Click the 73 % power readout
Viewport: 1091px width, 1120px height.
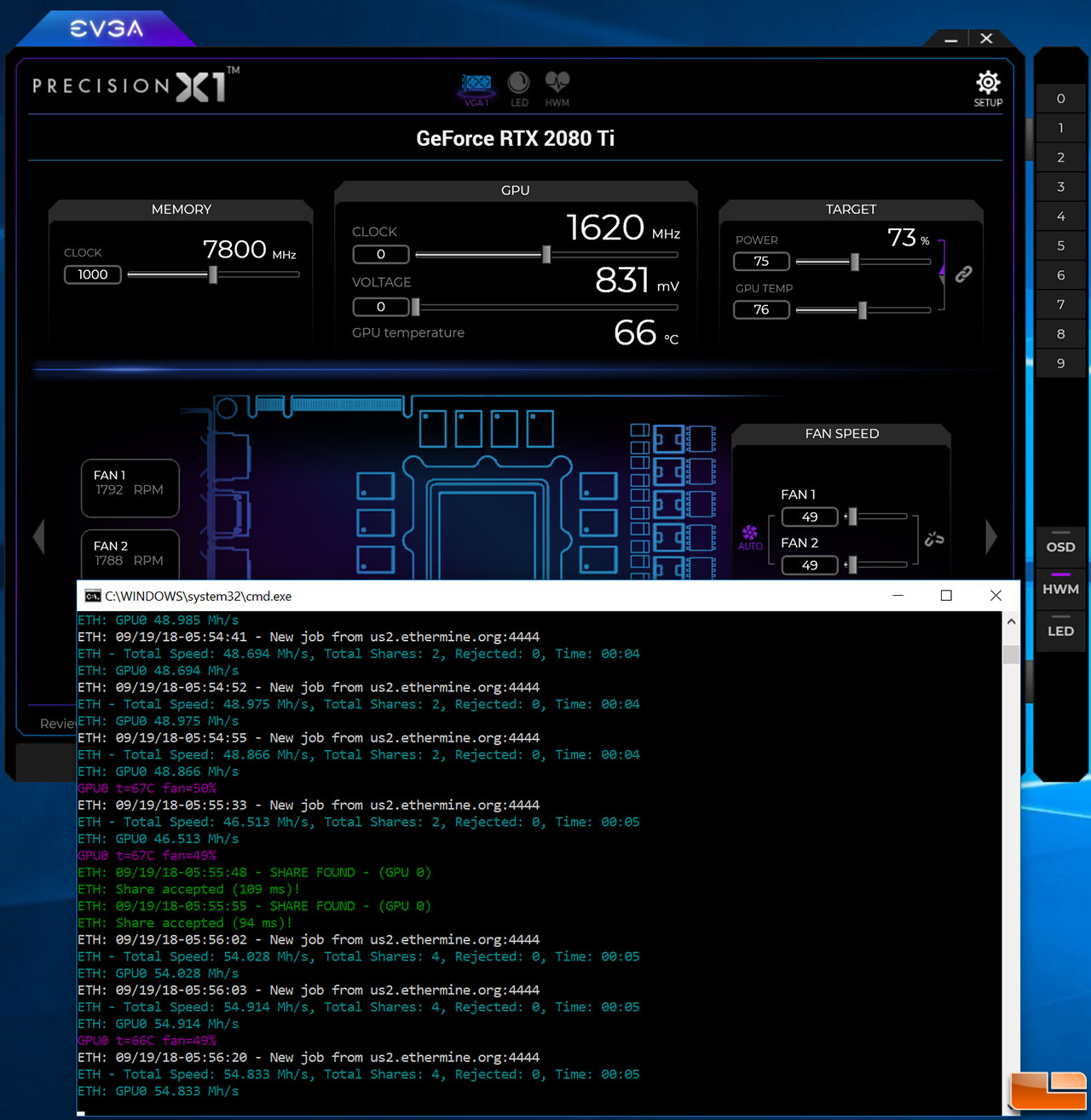click(909, 238)
